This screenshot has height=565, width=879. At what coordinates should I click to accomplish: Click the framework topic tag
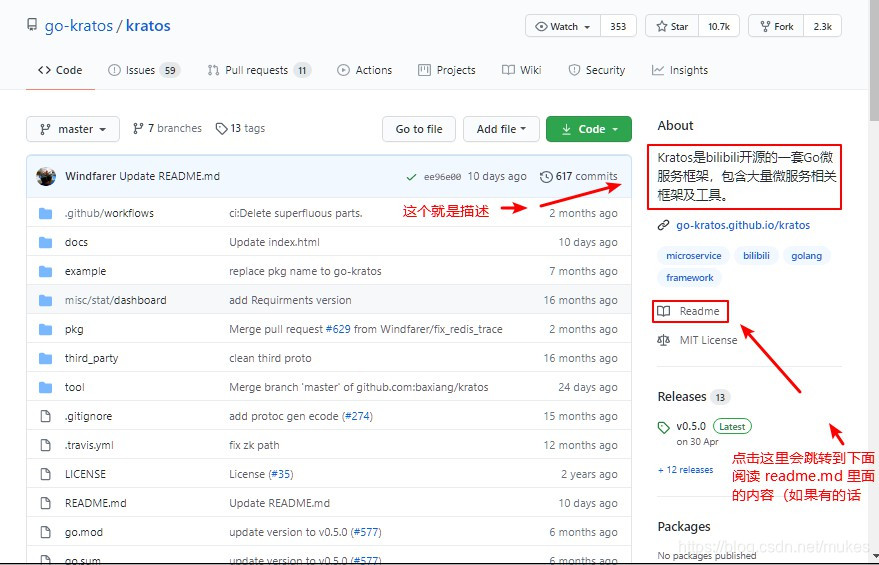click(x=690, y=277)
